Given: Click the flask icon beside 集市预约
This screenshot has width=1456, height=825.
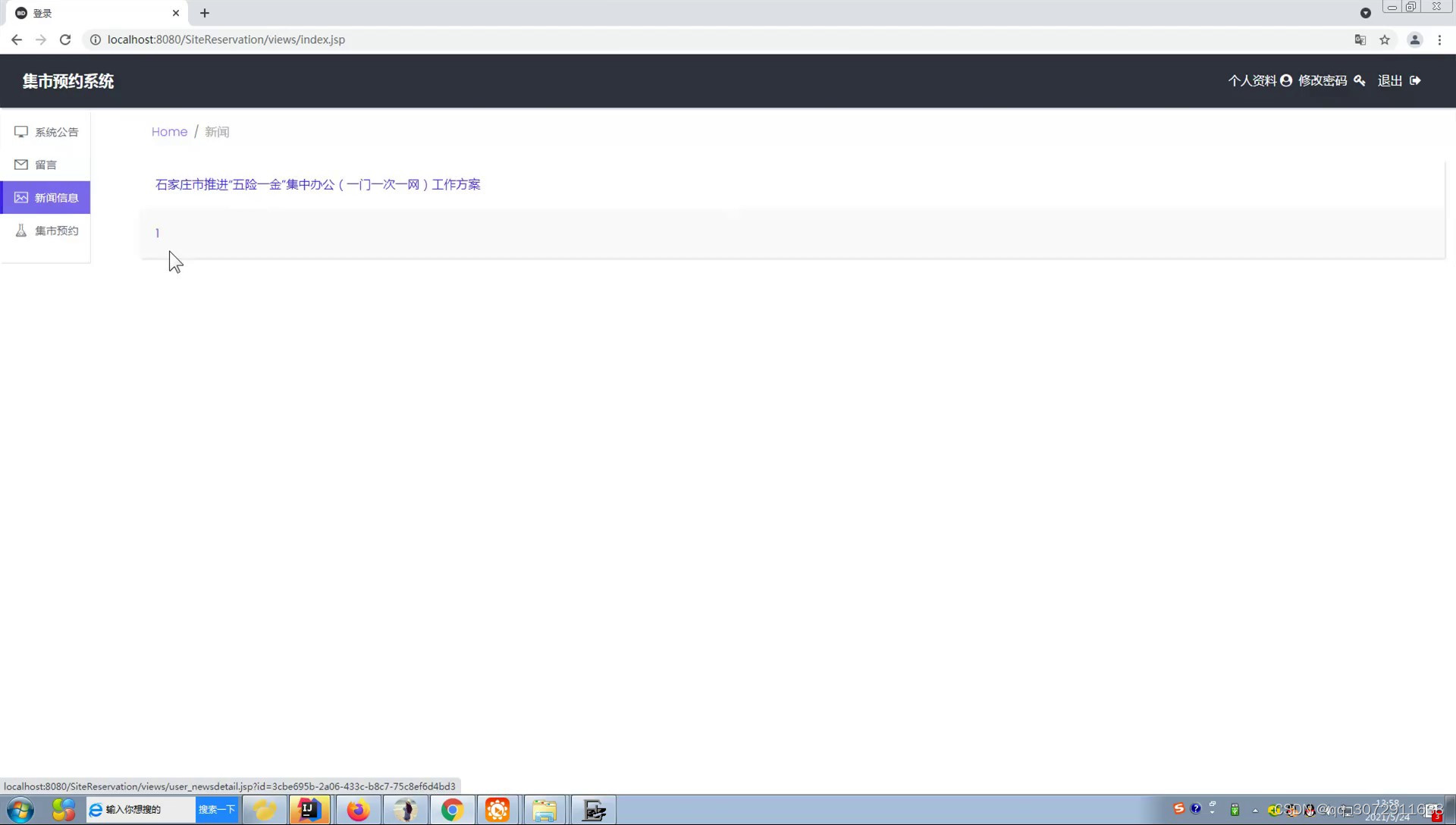Looking at the screenshot, I should point(21,231).
